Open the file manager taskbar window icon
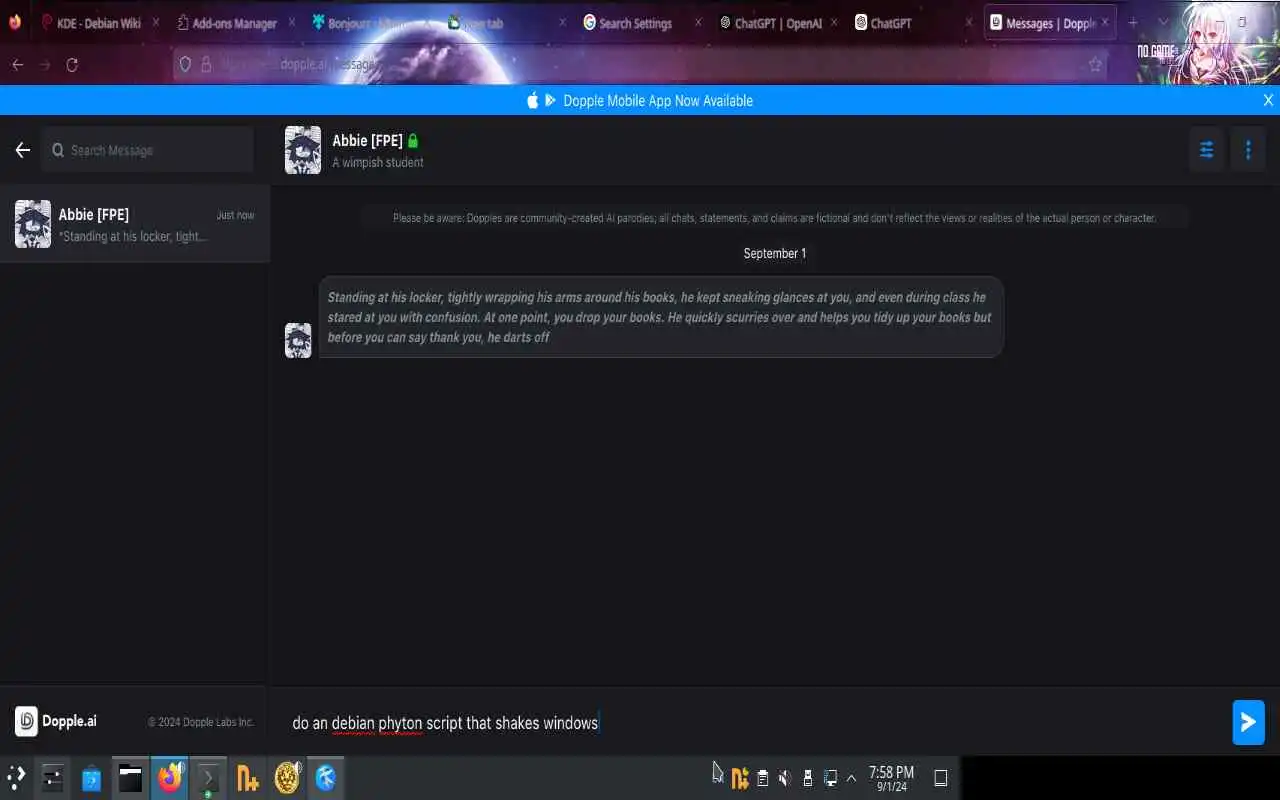The width and height of the screenshot is (1280, 800). 130,777
